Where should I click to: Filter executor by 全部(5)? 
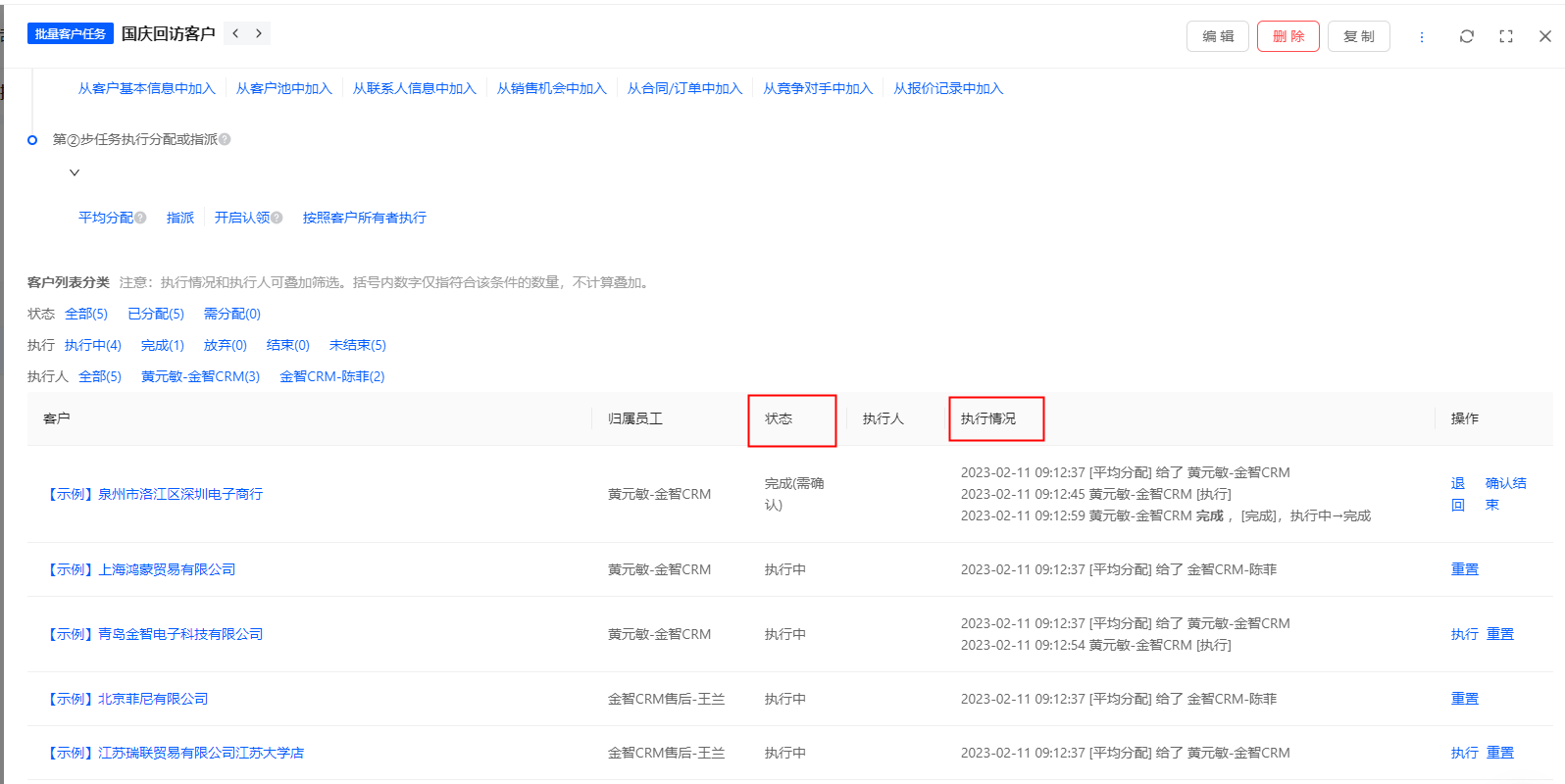pos(100,376)
